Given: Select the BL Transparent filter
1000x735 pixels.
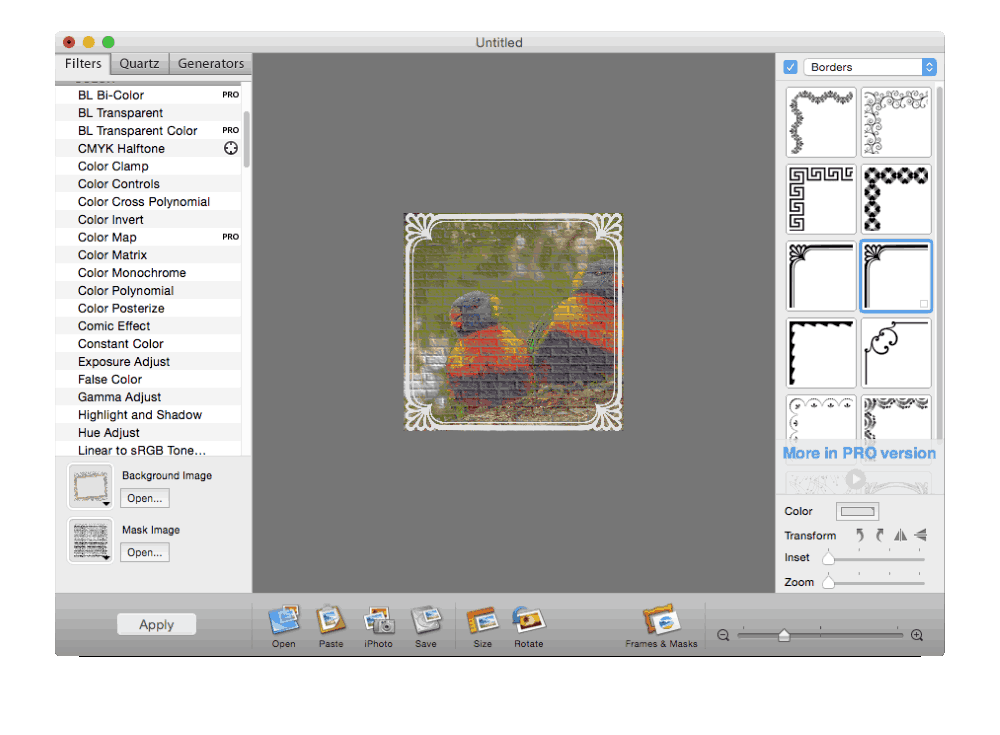Looking at the screenshot, I should (148, 113).
